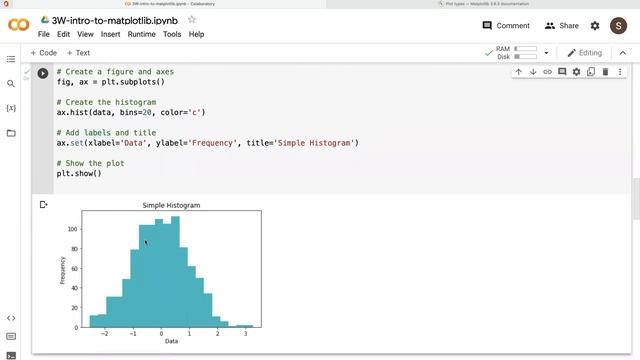Add a new Code cell

click(x=44, y=53)
